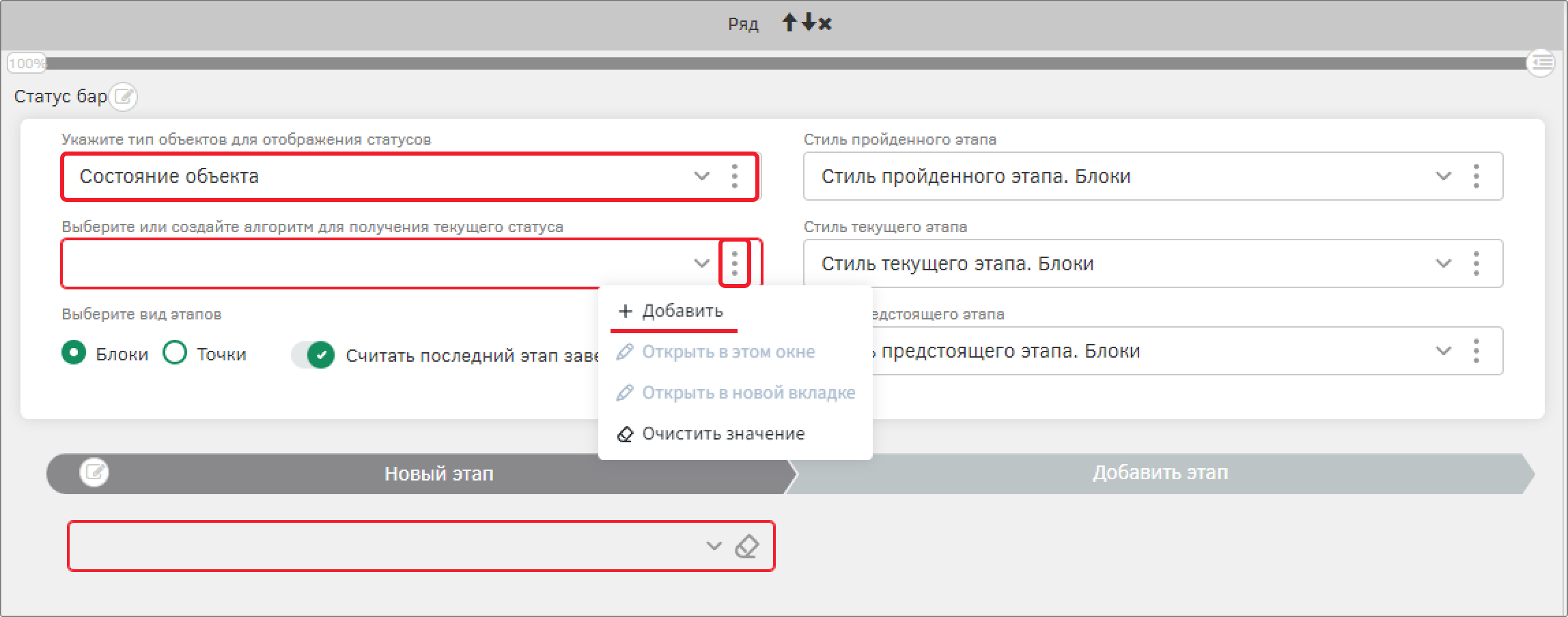Screen dimensions: 1568x617
Task: Open three-dot menu for Состояние объекта field
Action: [x=735, y=176]
